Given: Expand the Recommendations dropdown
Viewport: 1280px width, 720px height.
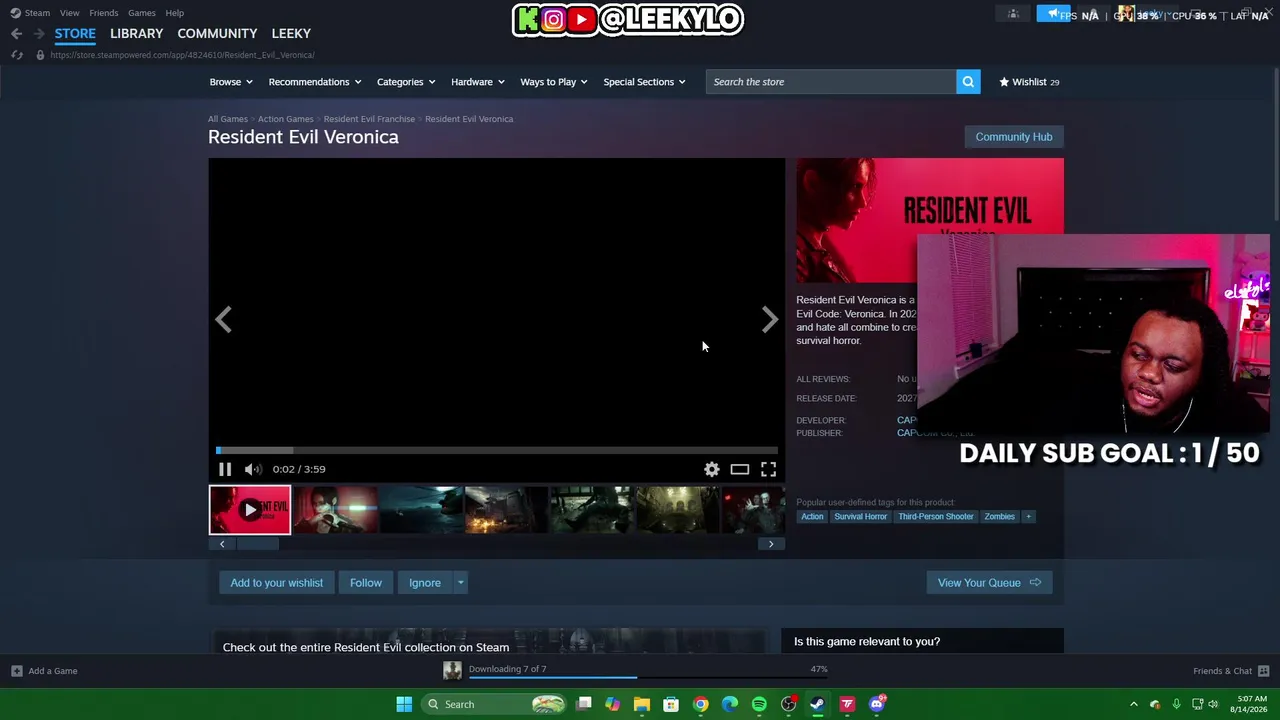Looking at the screenshot, I should (x=315, y=82).
